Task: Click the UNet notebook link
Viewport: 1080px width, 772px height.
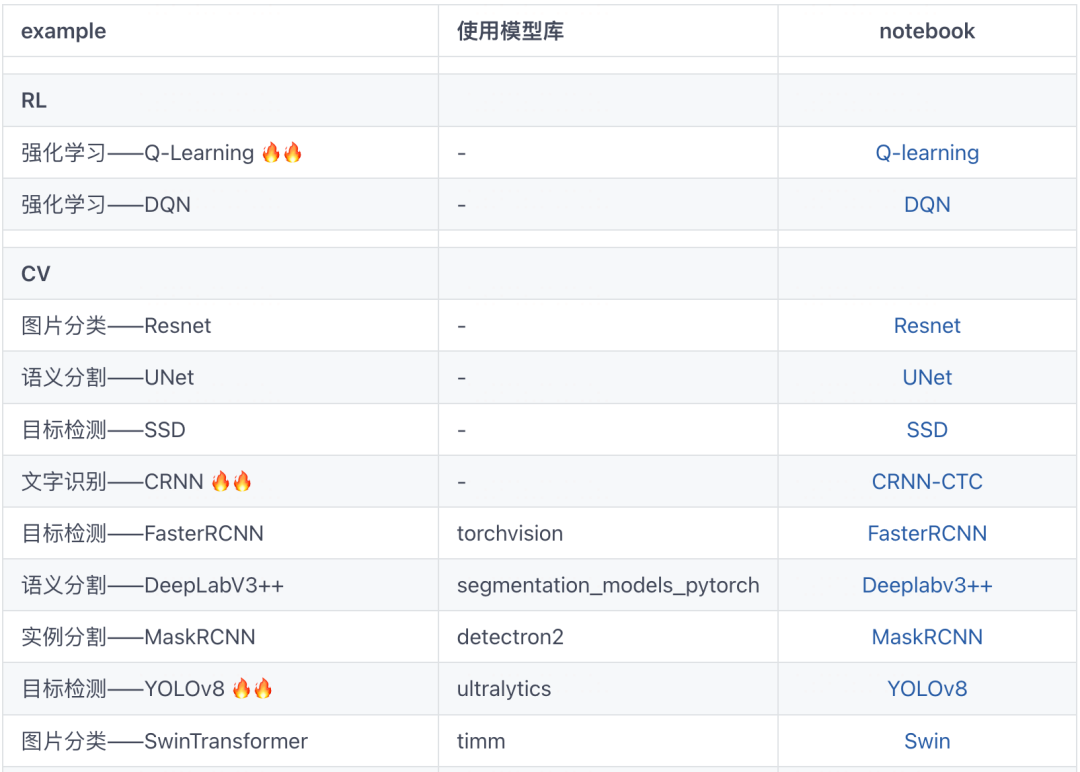Action: point(927,378)
